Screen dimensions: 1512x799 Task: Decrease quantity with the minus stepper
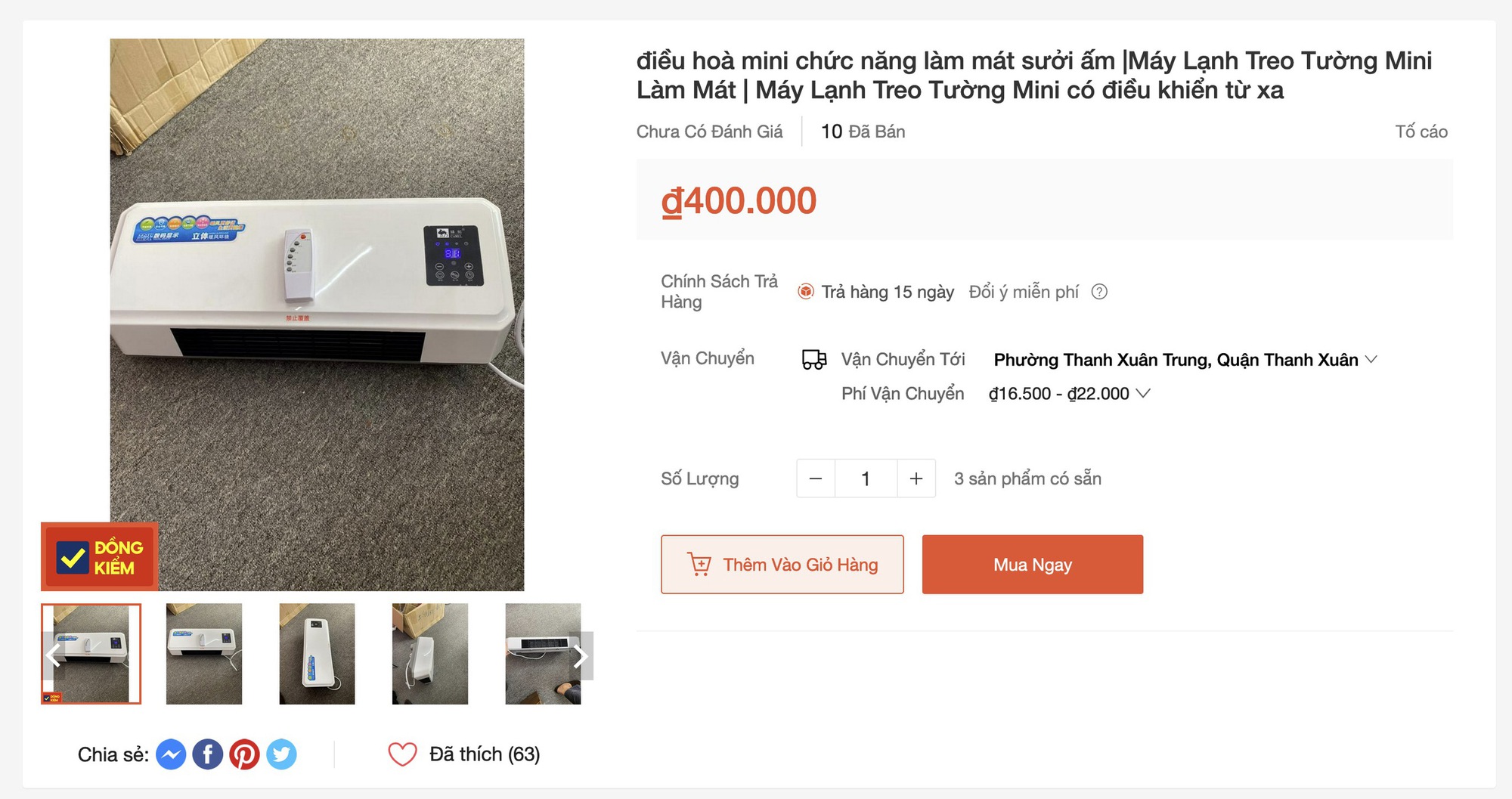[x=815, y=478]
